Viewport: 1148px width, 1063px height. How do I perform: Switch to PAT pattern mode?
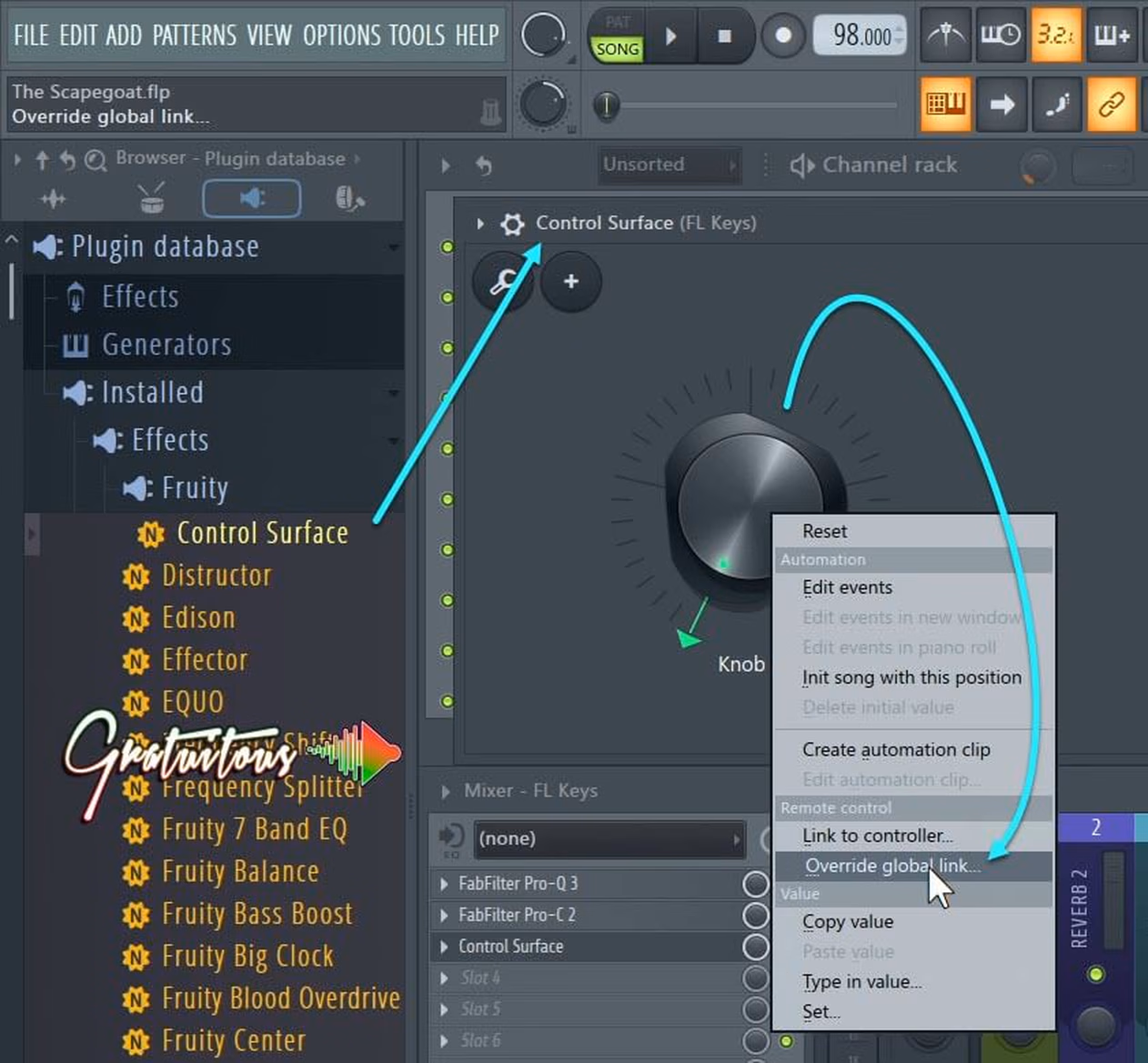pyautogui.click(x=618, y=22)
